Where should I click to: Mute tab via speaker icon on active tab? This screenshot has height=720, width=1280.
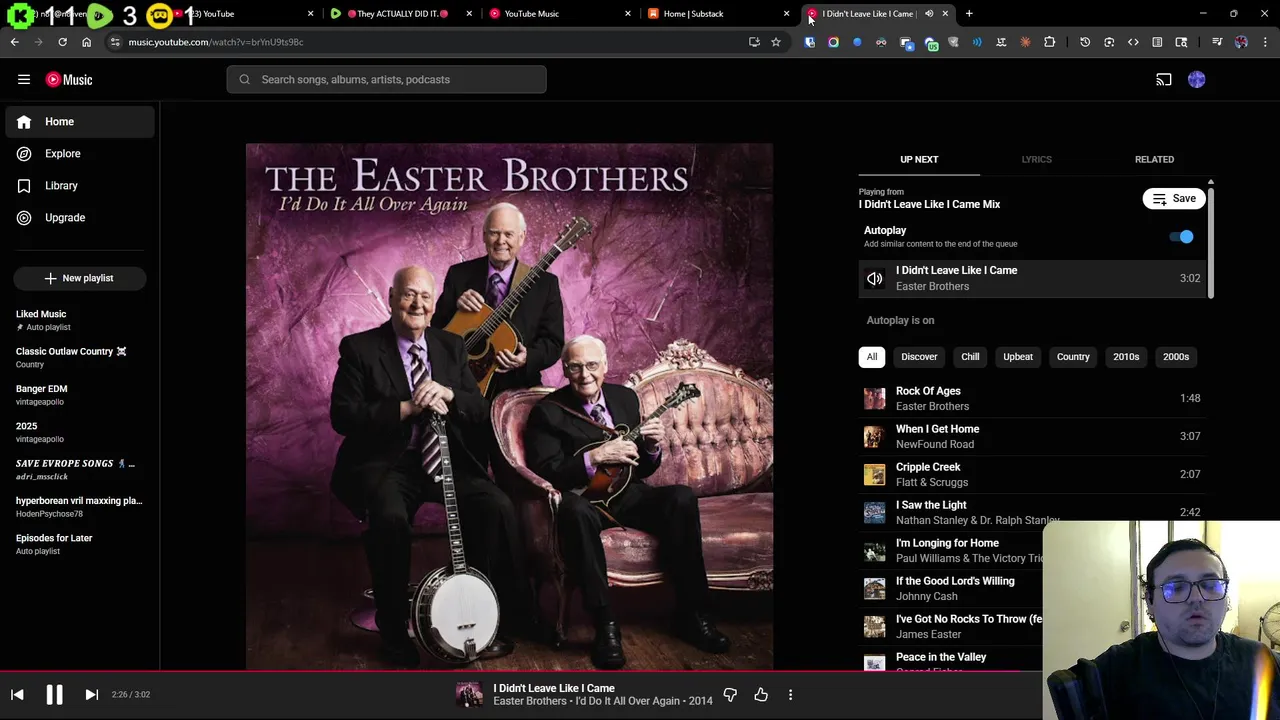(x=929, y=14)
